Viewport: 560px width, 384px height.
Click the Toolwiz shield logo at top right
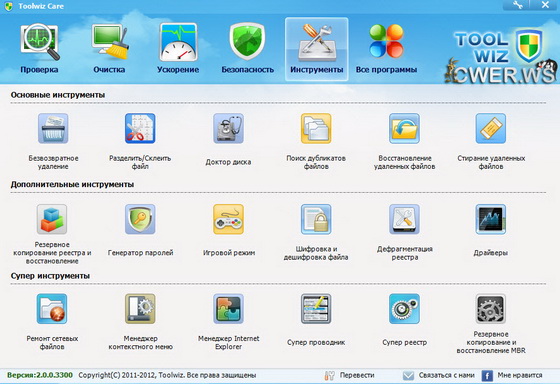pos(529,46)
